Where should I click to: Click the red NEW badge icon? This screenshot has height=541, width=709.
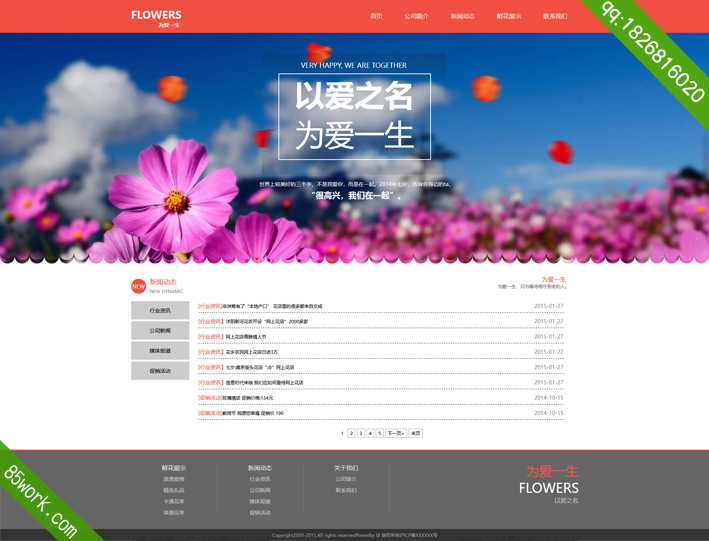tap(138, 286)
